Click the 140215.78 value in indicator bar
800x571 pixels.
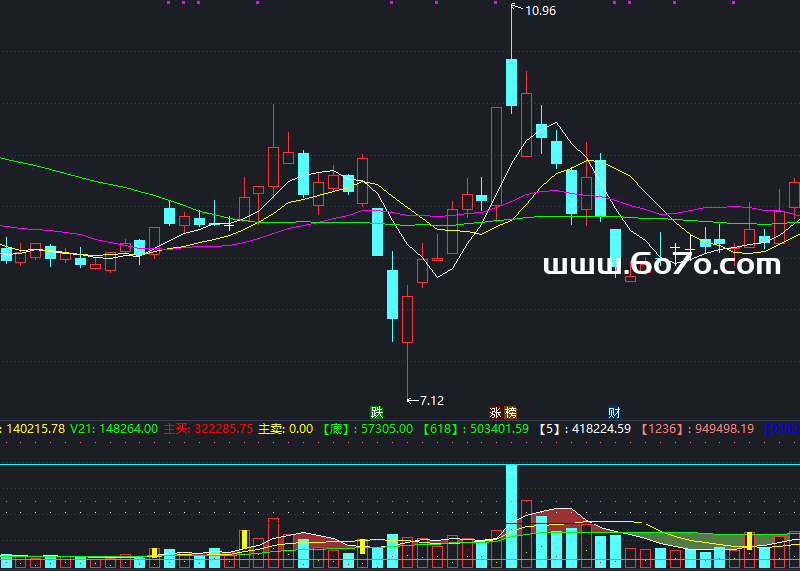click(x=32, y=429)
